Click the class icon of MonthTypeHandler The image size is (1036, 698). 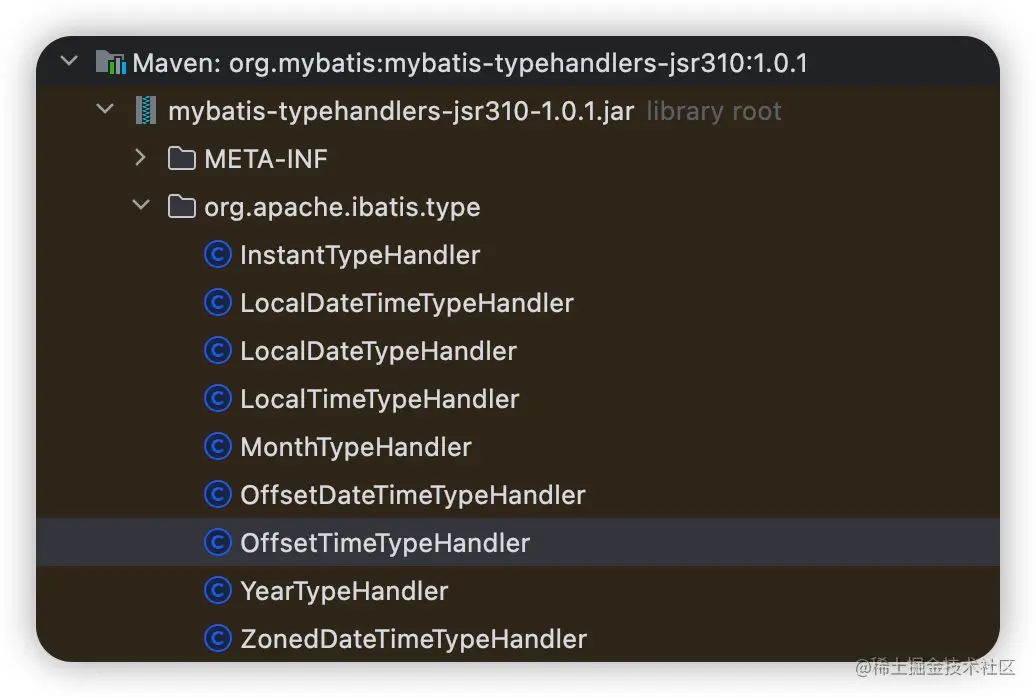tap(217, 446)
